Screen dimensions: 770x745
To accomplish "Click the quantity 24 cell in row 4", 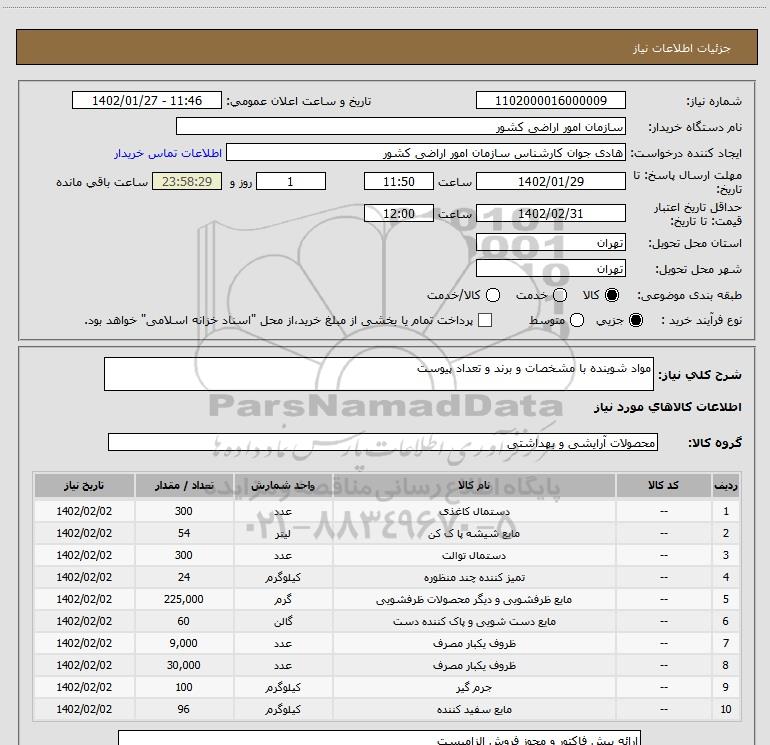I will coord(184,577).
